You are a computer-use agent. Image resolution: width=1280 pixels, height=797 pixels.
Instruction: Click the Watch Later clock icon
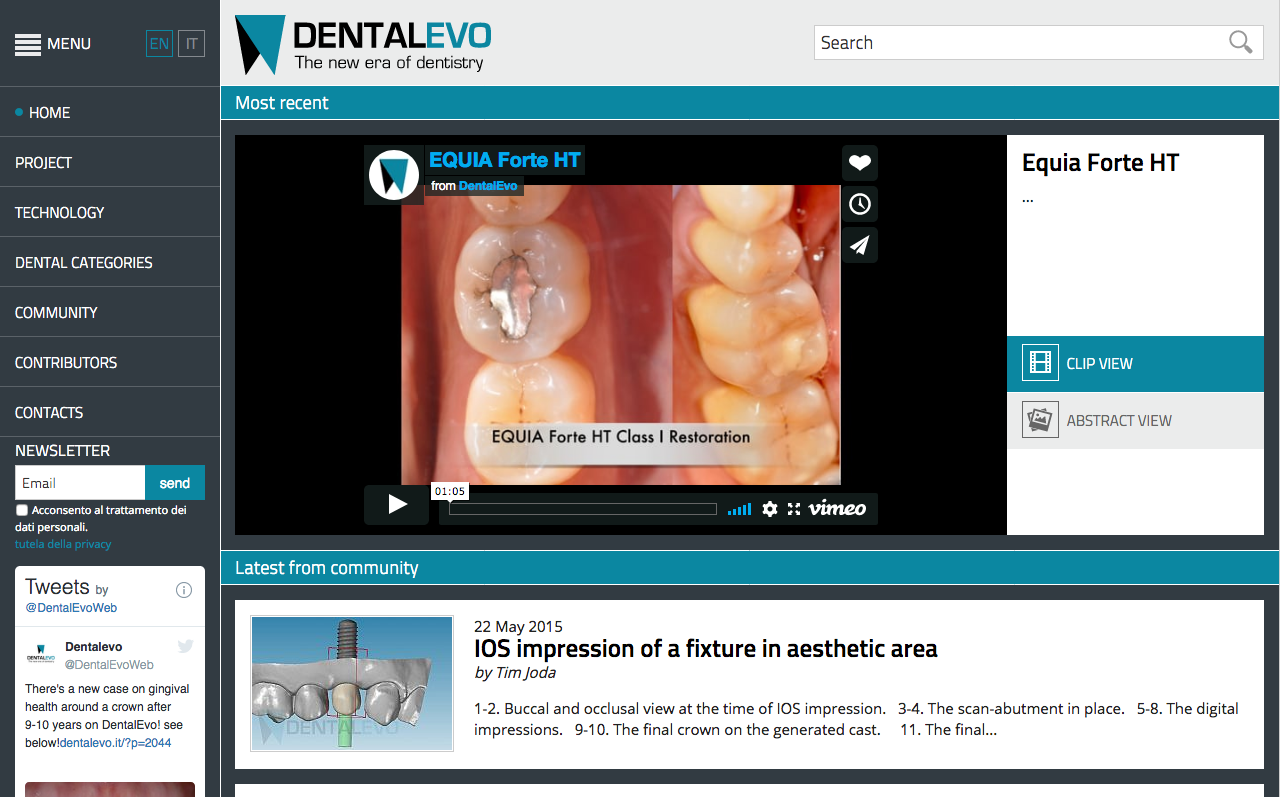(860, 204)
